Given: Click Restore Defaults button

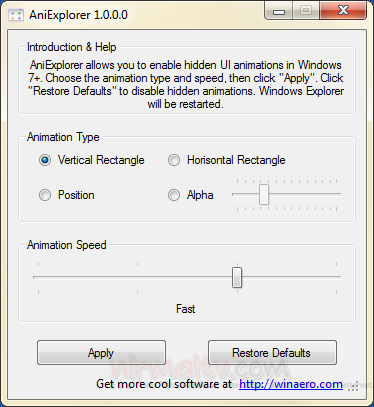Looking at the screenshot, I should click(x=272, y=352).
